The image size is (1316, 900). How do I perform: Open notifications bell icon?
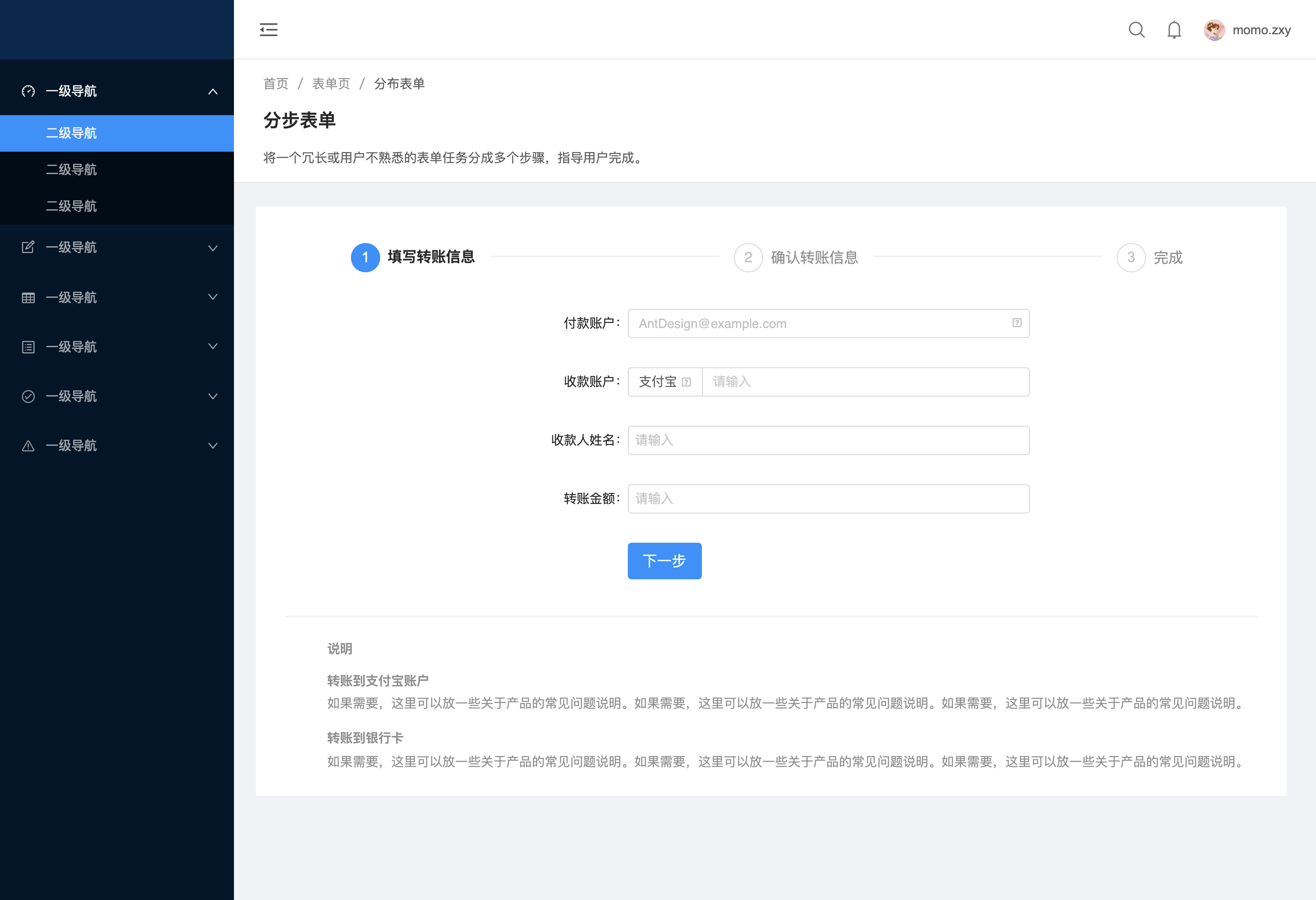click(x=1174, y=29)
